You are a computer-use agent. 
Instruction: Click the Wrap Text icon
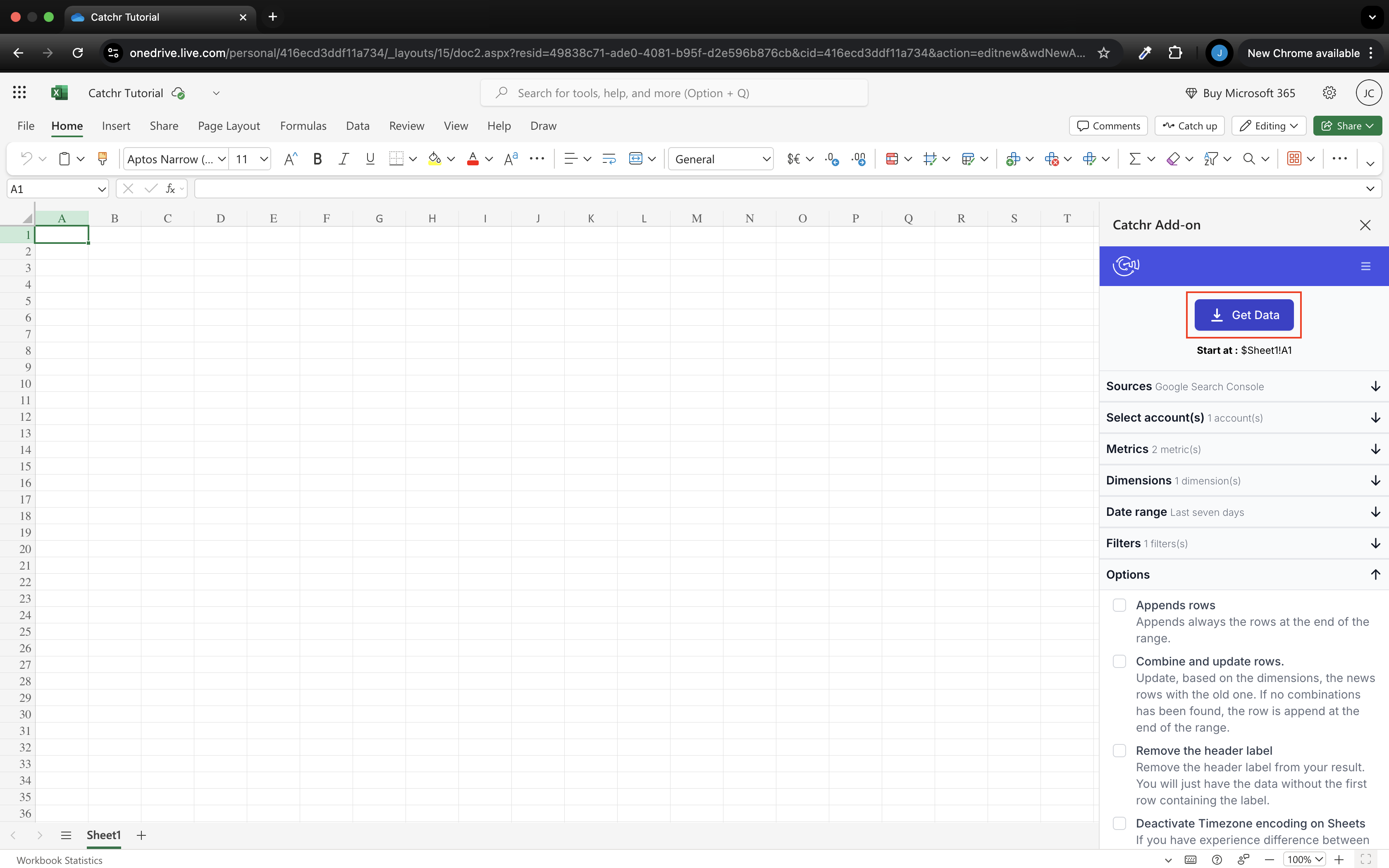[x=609, y=159]
